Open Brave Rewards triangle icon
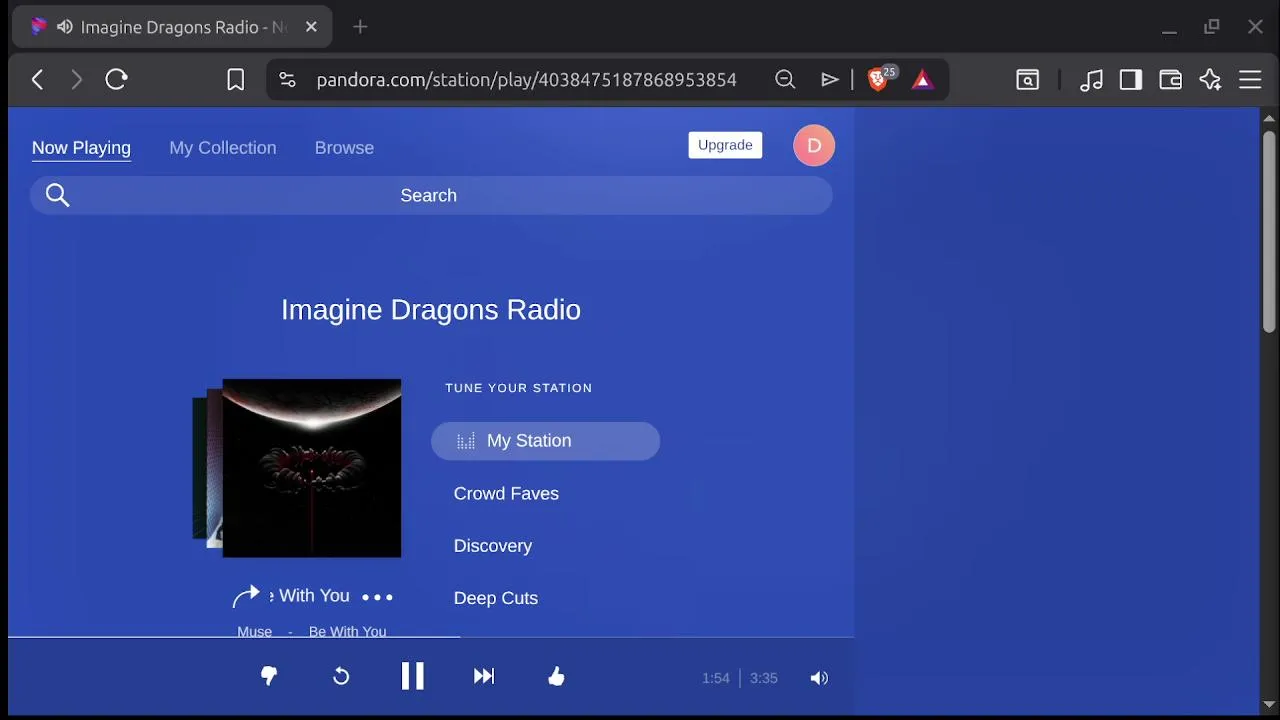Viewport: 1280px width, 720px height. tap(922, 80)
